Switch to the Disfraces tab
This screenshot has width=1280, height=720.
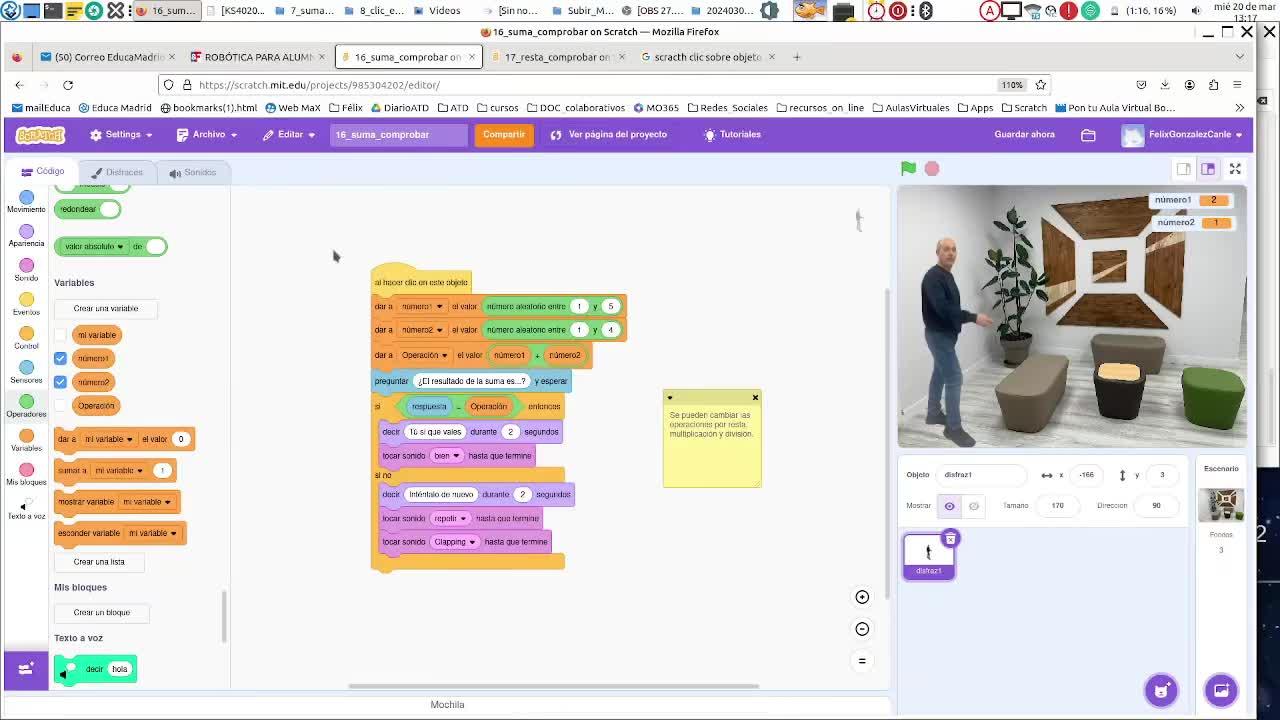click(116, 172)
